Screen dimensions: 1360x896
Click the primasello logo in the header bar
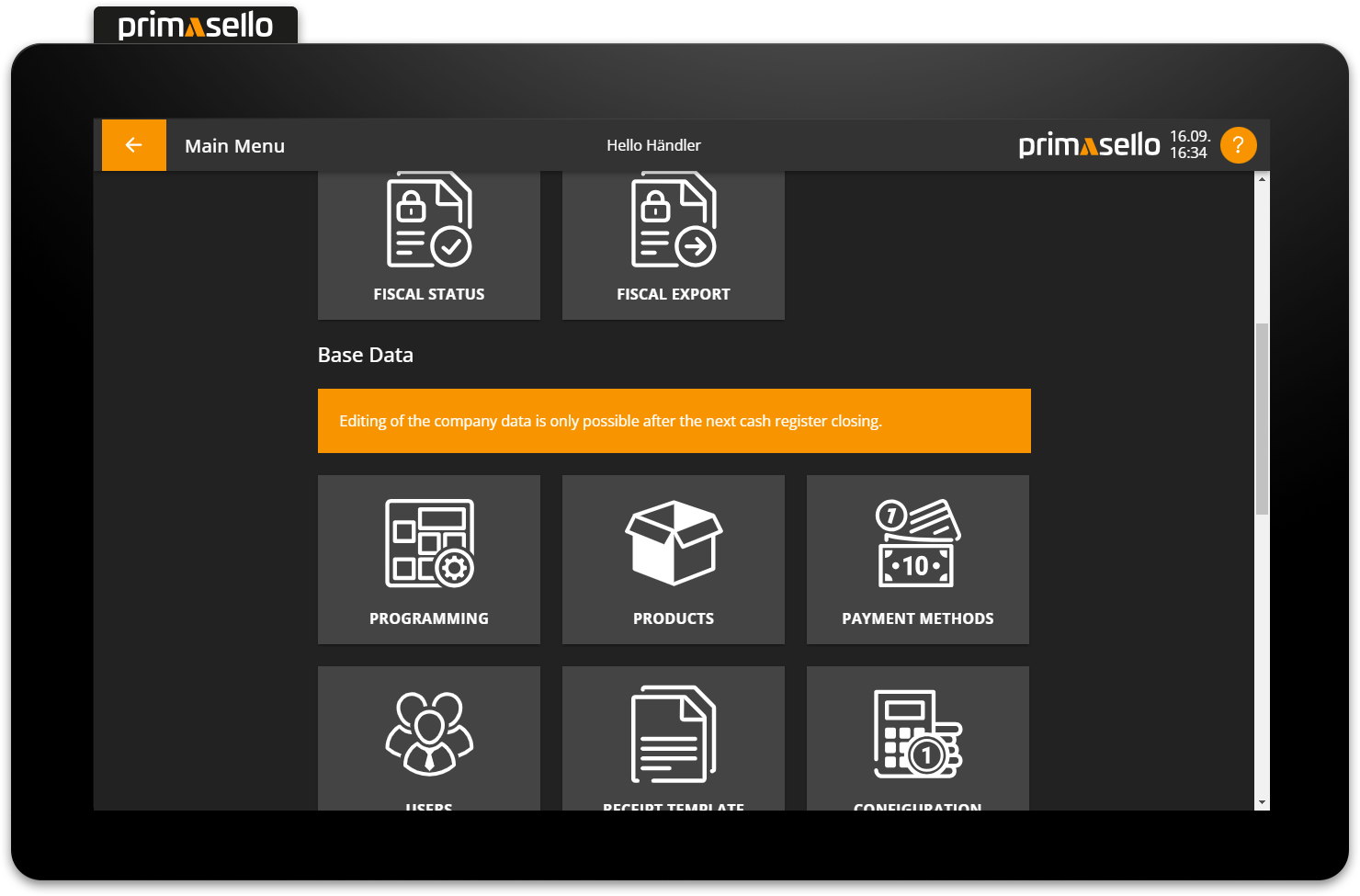point(1089,145)
